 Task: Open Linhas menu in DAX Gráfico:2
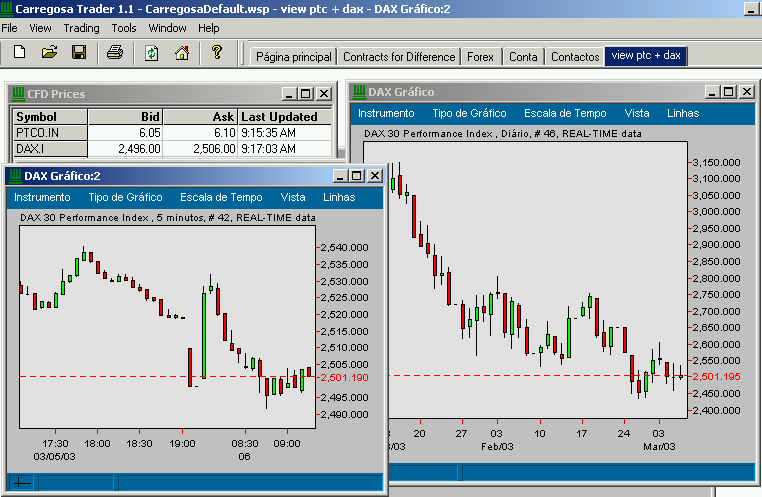tap(339, 197)
